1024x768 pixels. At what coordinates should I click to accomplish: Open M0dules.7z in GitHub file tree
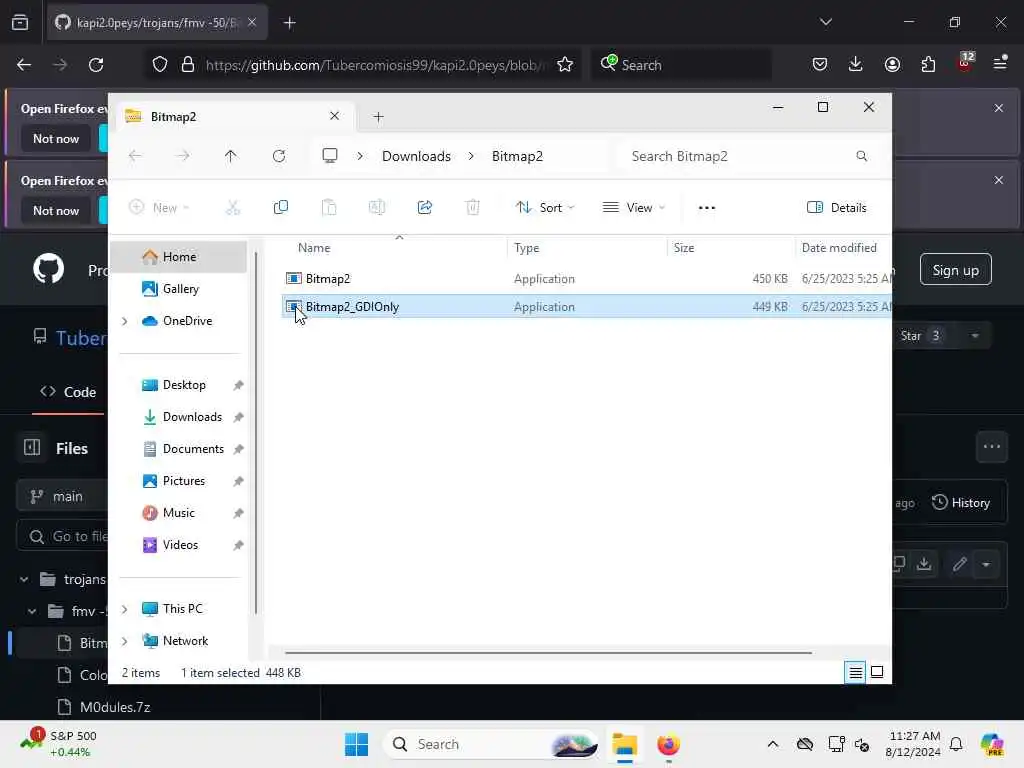coord(114,707)
